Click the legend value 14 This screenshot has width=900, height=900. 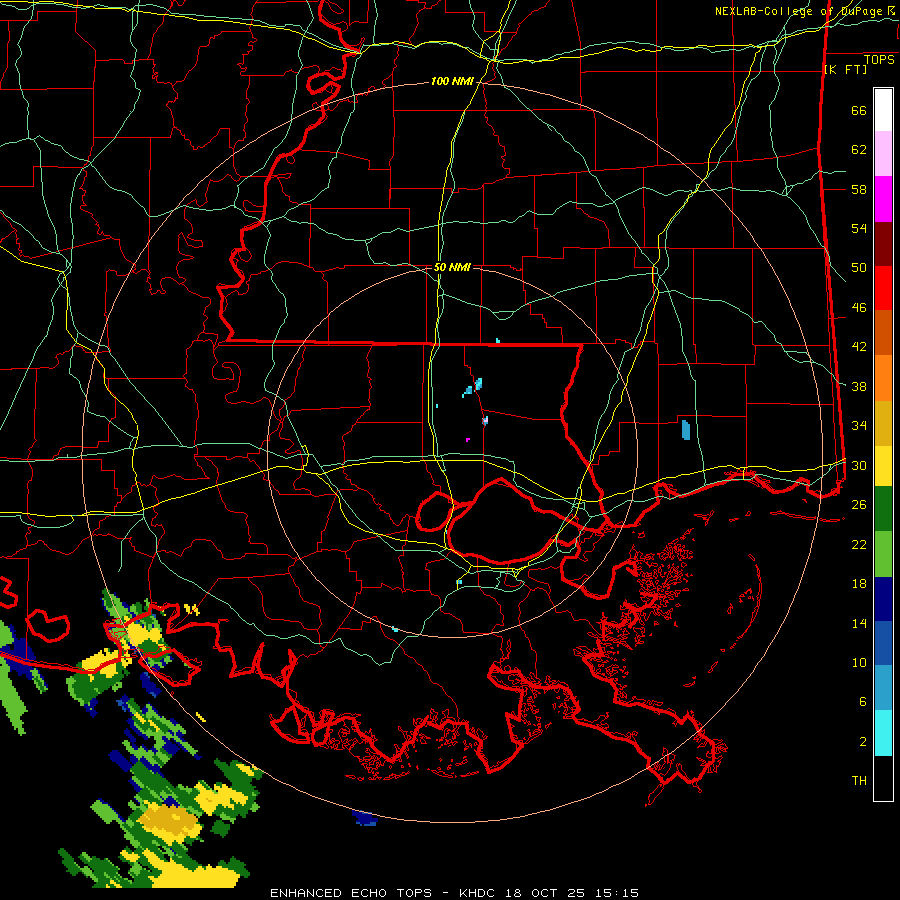tap(859, 623)
